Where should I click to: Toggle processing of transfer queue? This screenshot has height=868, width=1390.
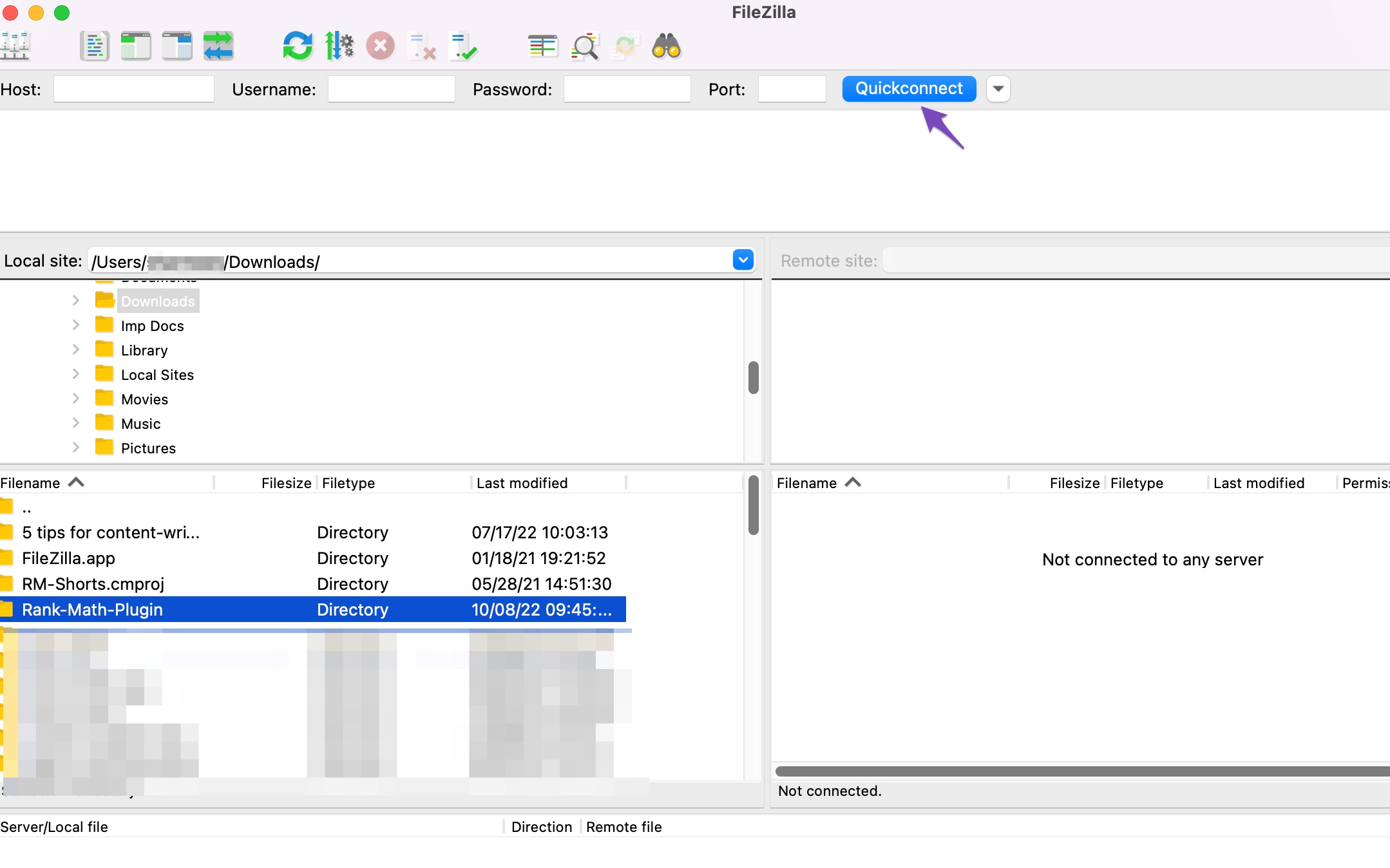(339, 46)
